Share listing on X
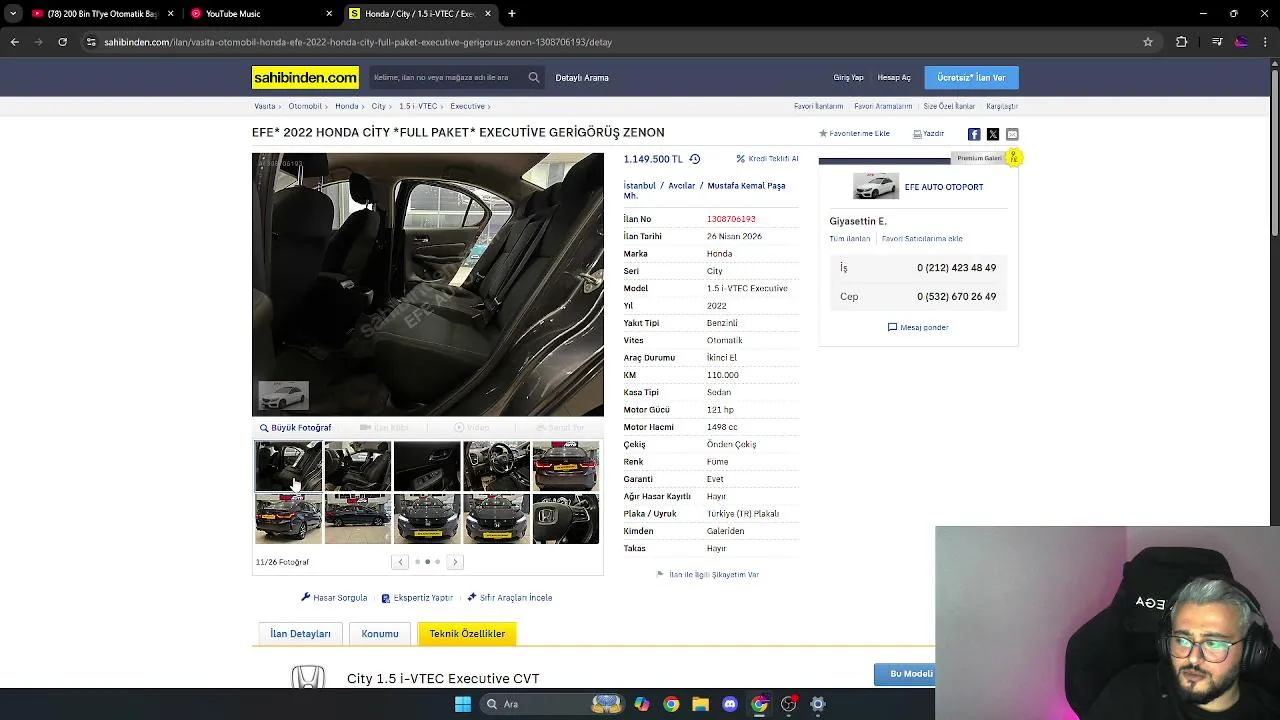This screenshot has height=720, width=1280. point(993,134)
